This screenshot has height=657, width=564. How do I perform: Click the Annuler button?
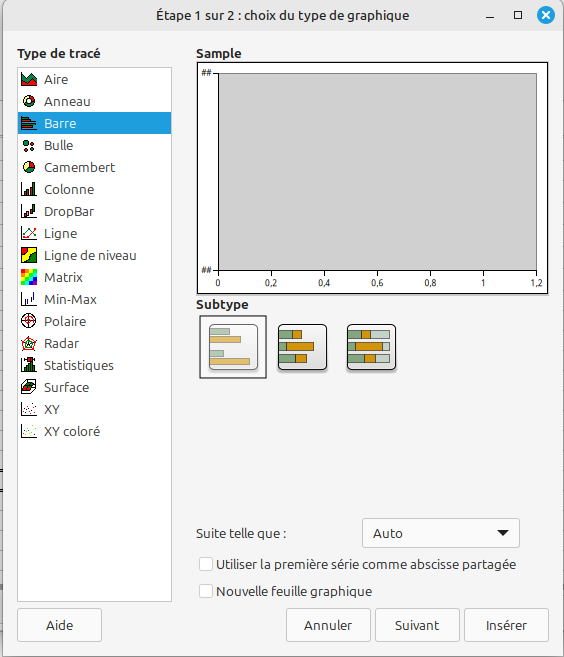click(x=328, y=625)
